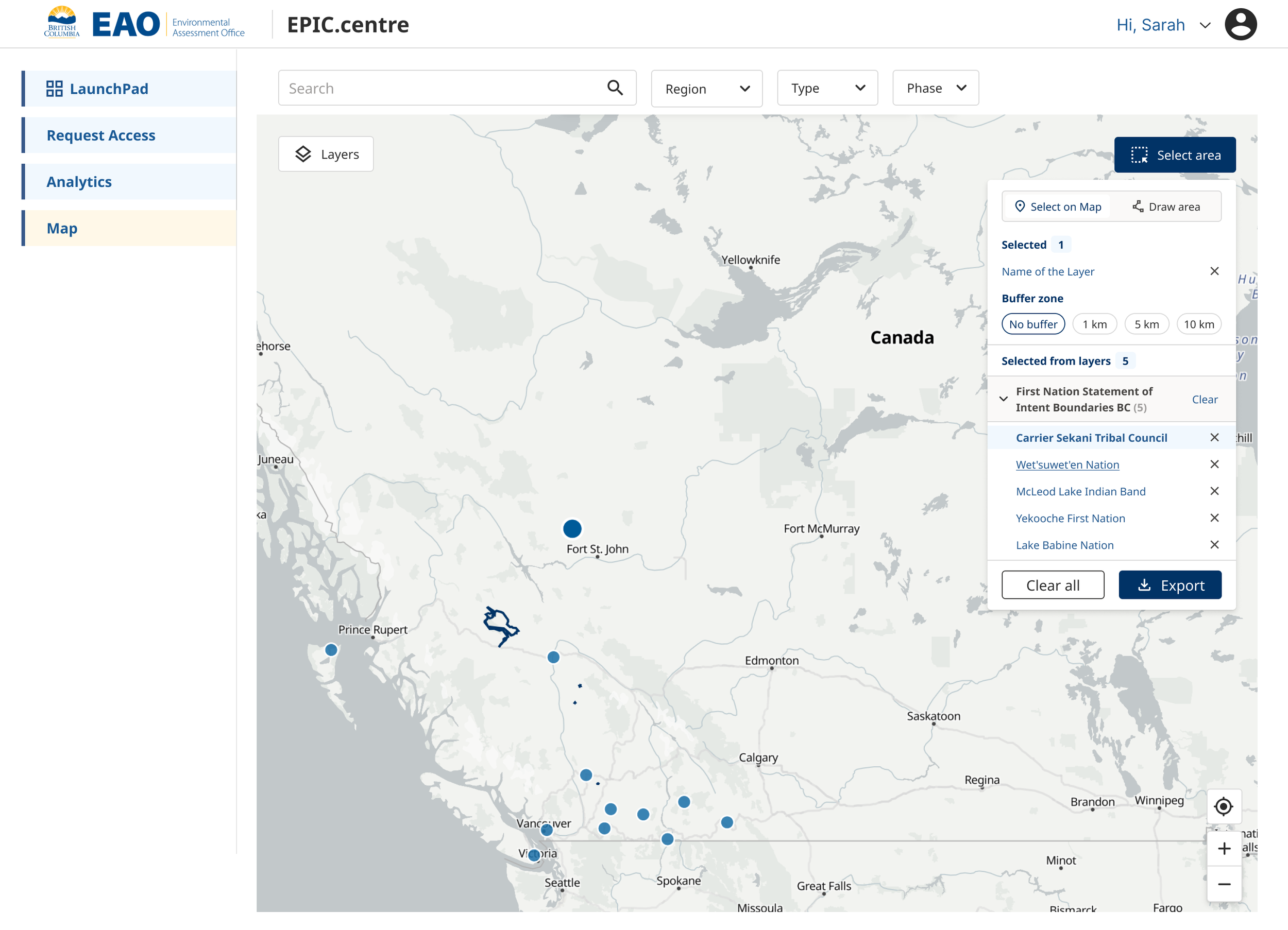This screenshot has width=1288, height=930.
Task: Click Clear all button
Action: [x=1053, y=585]
